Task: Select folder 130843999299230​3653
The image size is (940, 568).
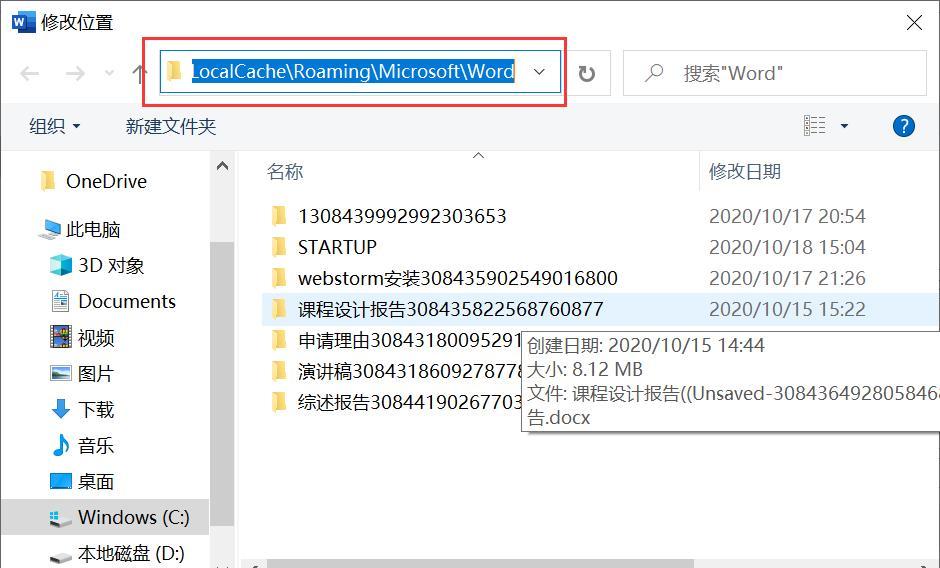Action: (402, 216)
